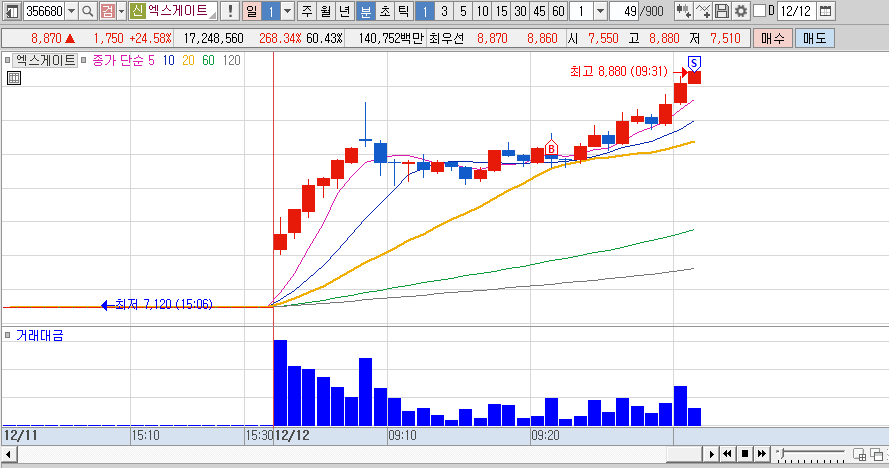Toggle the 엑스게이트 series legend square

7,60
